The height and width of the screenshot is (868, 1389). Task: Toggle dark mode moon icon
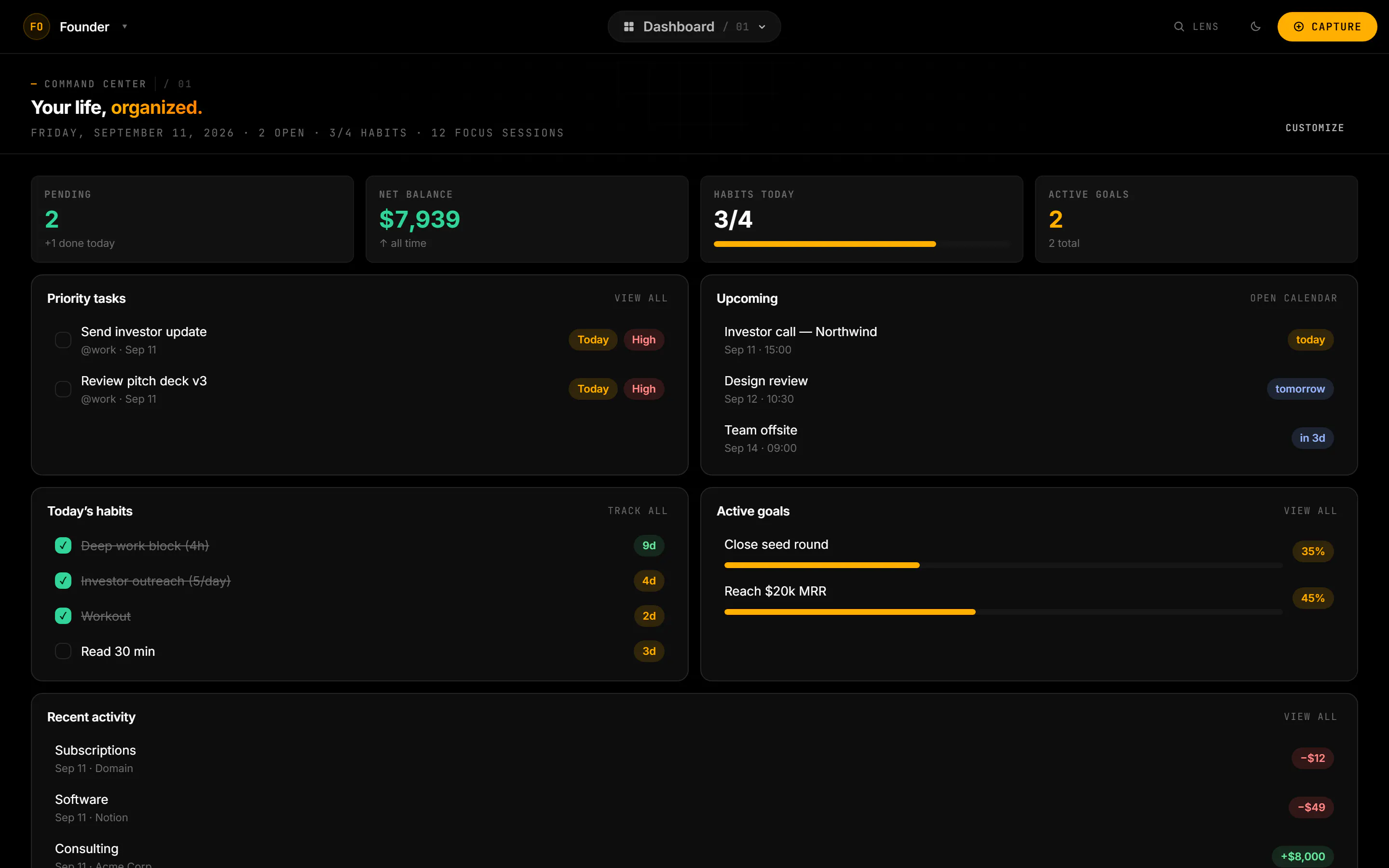(x=1255, y=27)
